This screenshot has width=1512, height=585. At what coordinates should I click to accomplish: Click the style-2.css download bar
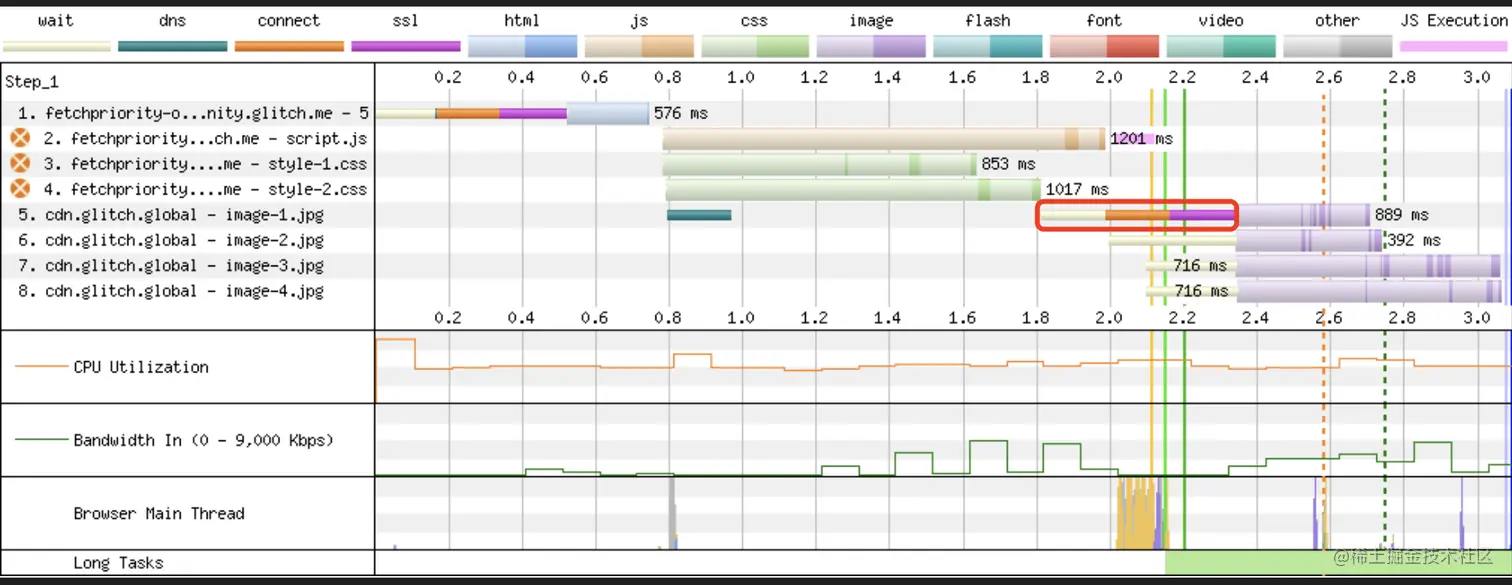(x=853, y=189)
